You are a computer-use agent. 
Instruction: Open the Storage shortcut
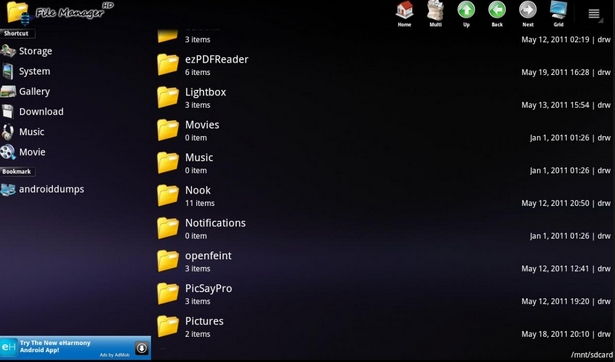click(x=27, y=51)
